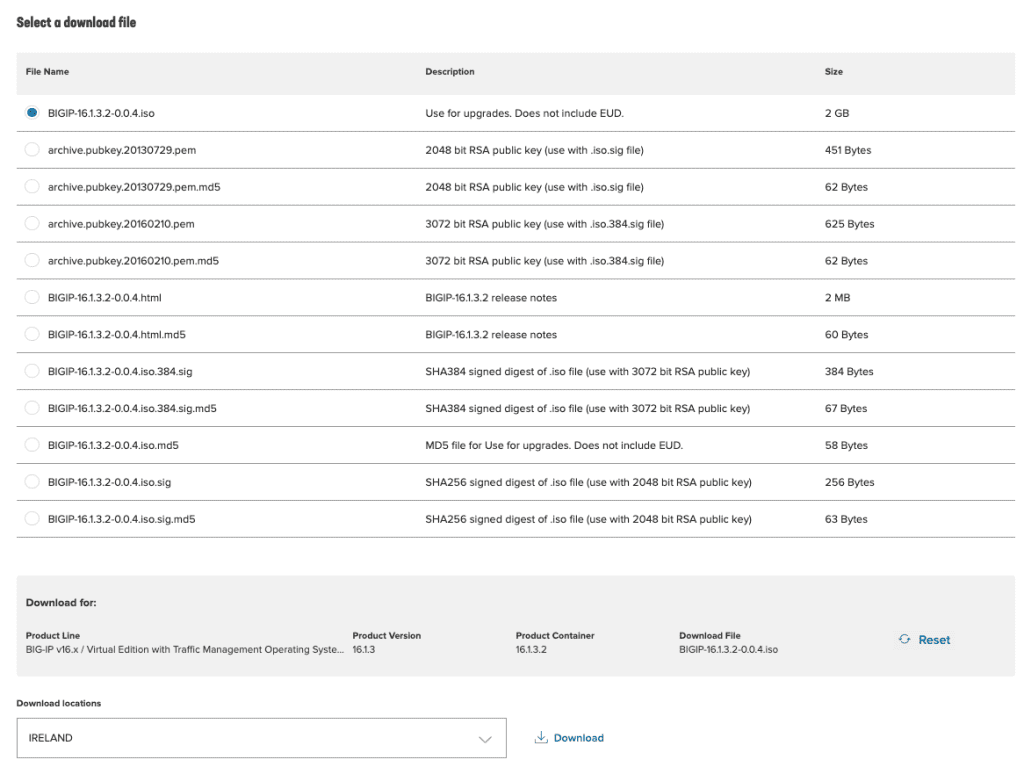Image resolution: width=1024 pixels, height=767 pixels.
Task: Select BIGIP-16.1.3.2-0.0.4.iso.sig.md5 radio button
Action: click(x=32, y=519)
